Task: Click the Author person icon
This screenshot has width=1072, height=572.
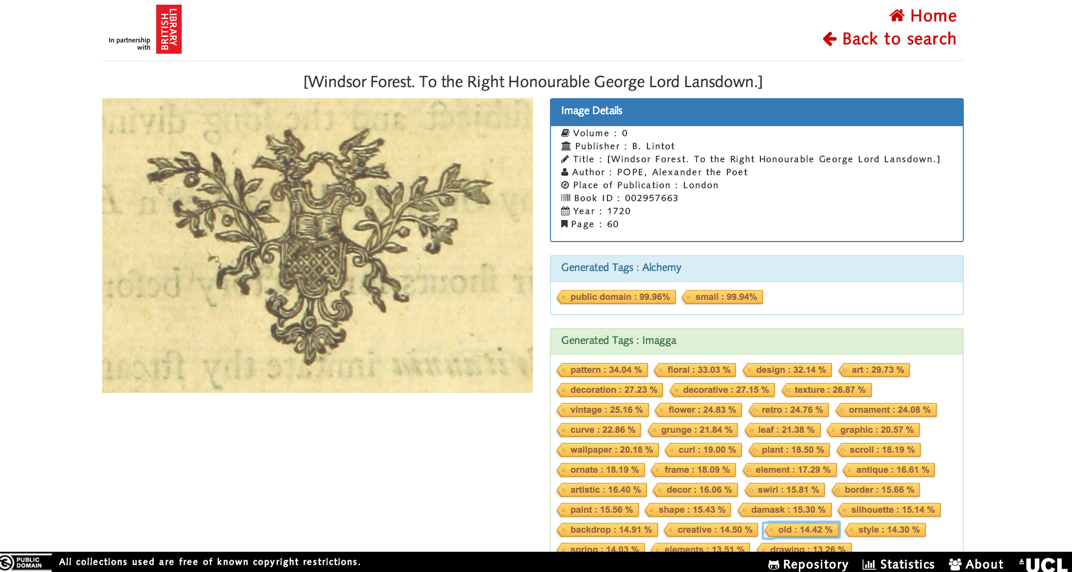Action: [565, 172]
